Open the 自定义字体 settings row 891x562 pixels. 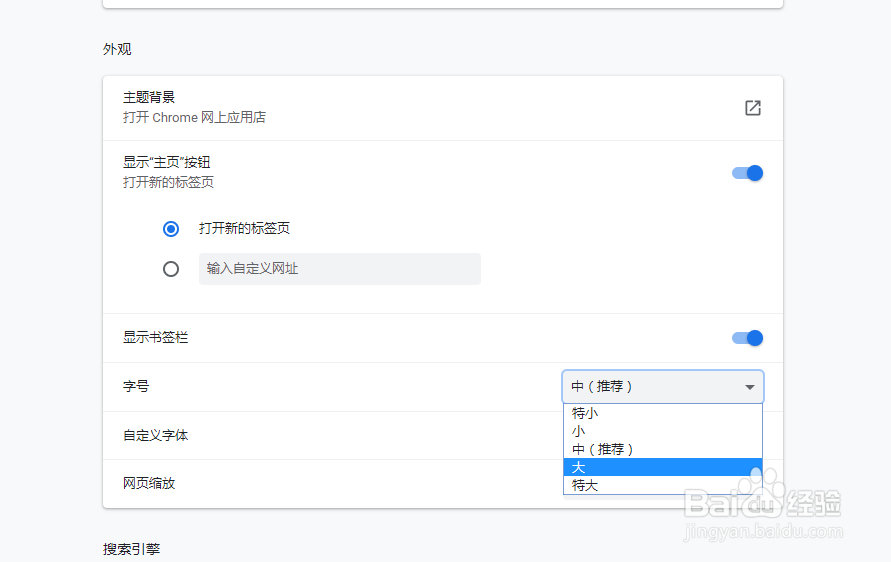pos(156,436)
